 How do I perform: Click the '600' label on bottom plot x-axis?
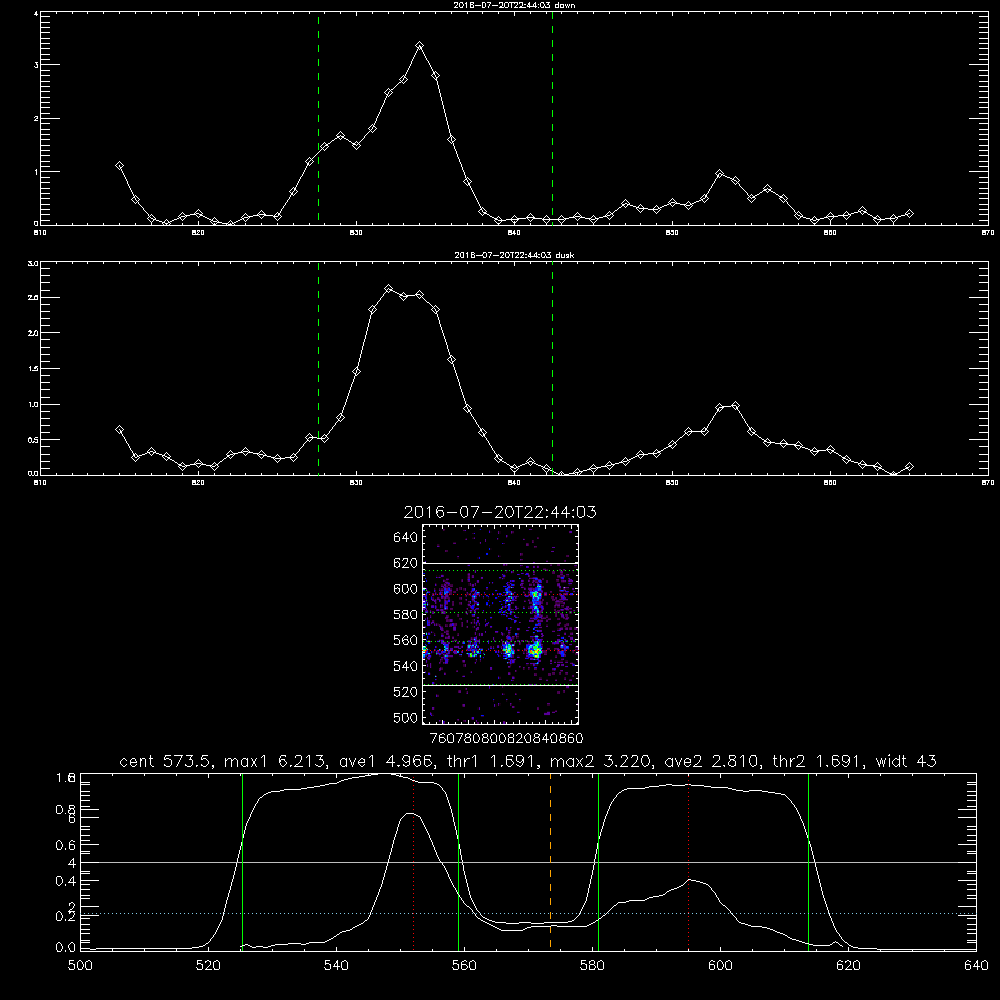720,966
